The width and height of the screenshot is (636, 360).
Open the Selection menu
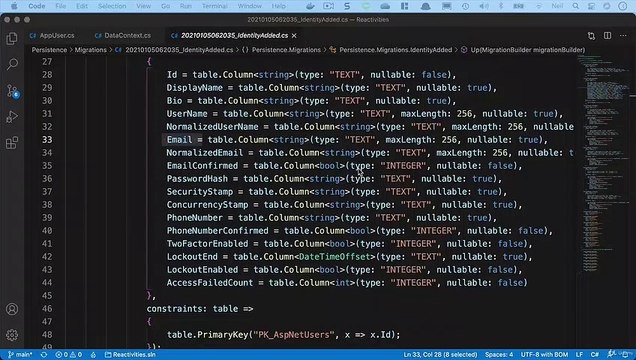pos(112,6)
